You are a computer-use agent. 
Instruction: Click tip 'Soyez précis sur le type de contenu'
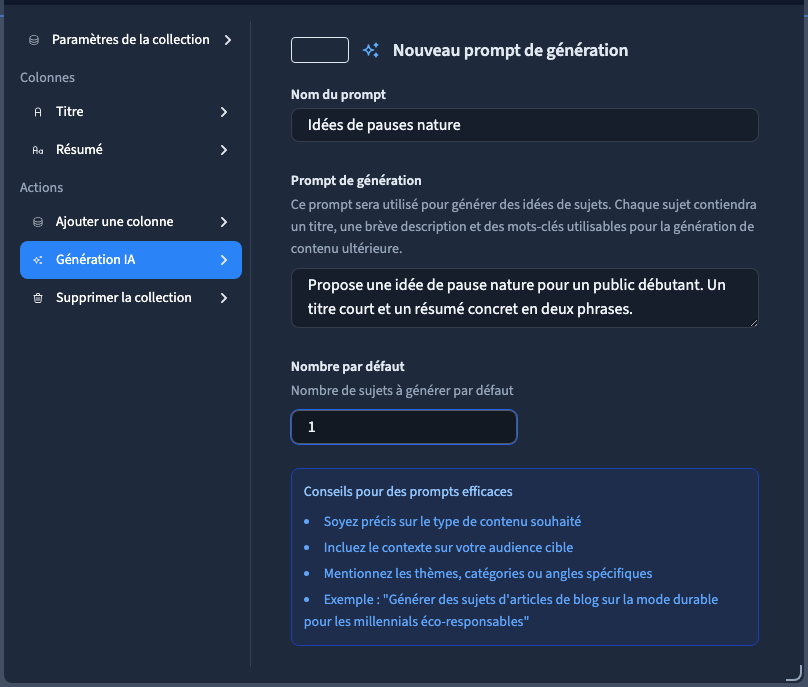[452, 522]
